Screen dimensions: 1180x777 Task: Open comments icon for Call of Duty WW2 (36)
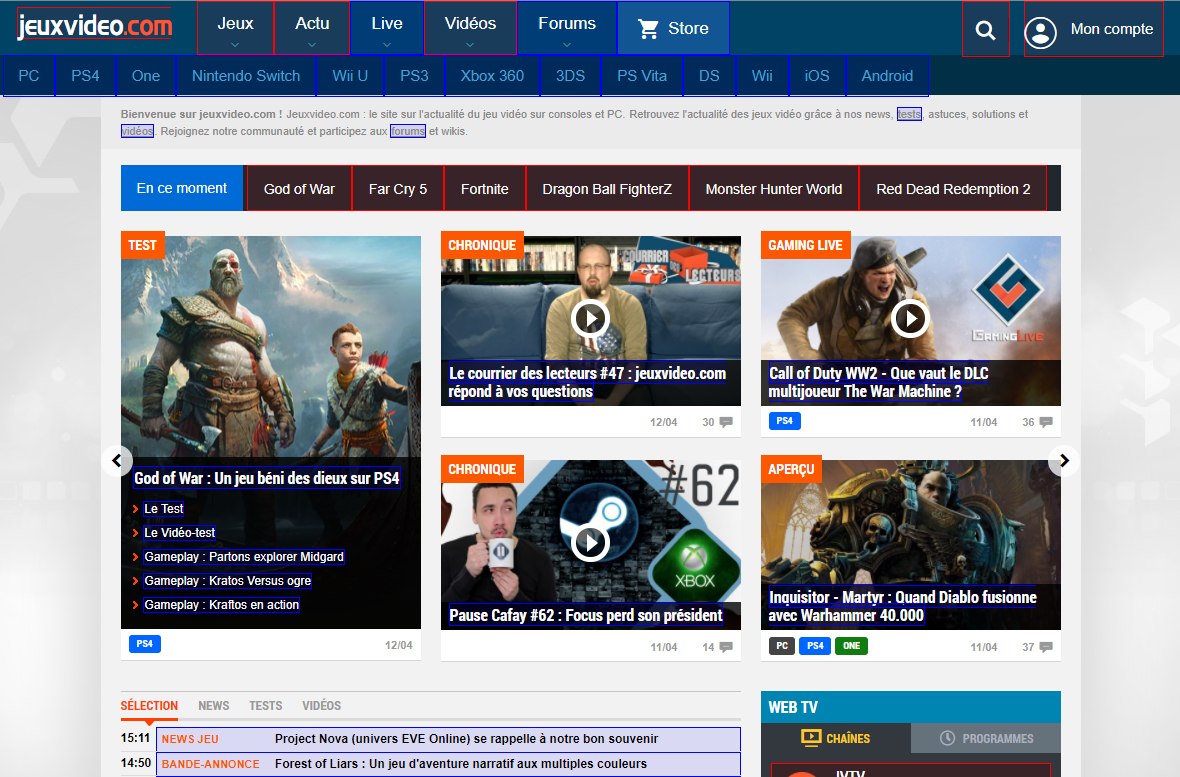(1045, 422)
